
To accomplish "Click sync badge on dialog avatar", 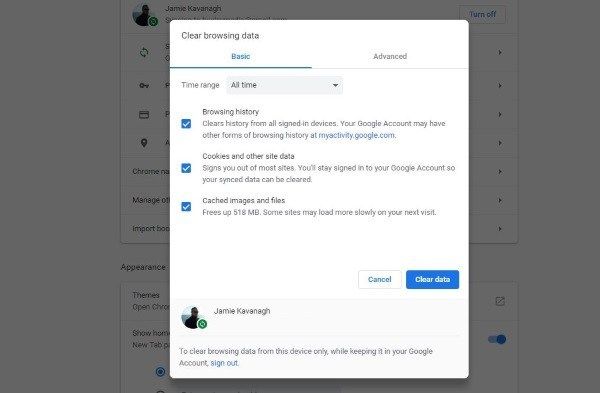I will coord(202,324).
